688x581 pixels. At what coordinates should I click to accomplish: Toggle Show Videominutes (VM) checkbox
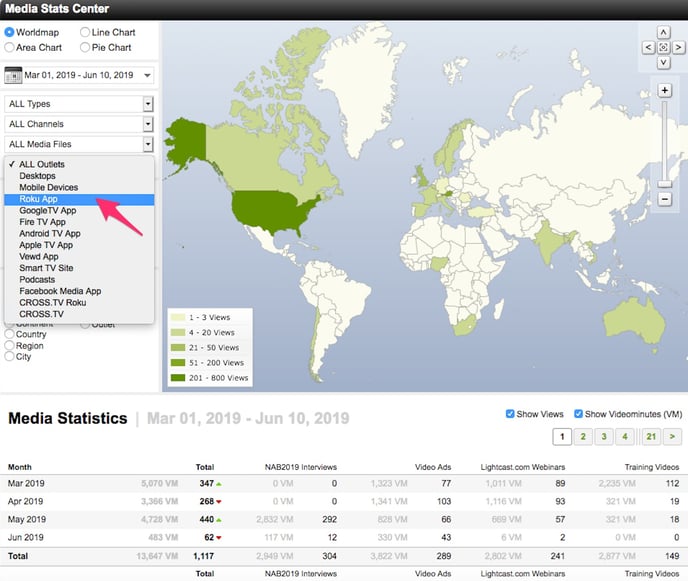[x=577, y=414]
